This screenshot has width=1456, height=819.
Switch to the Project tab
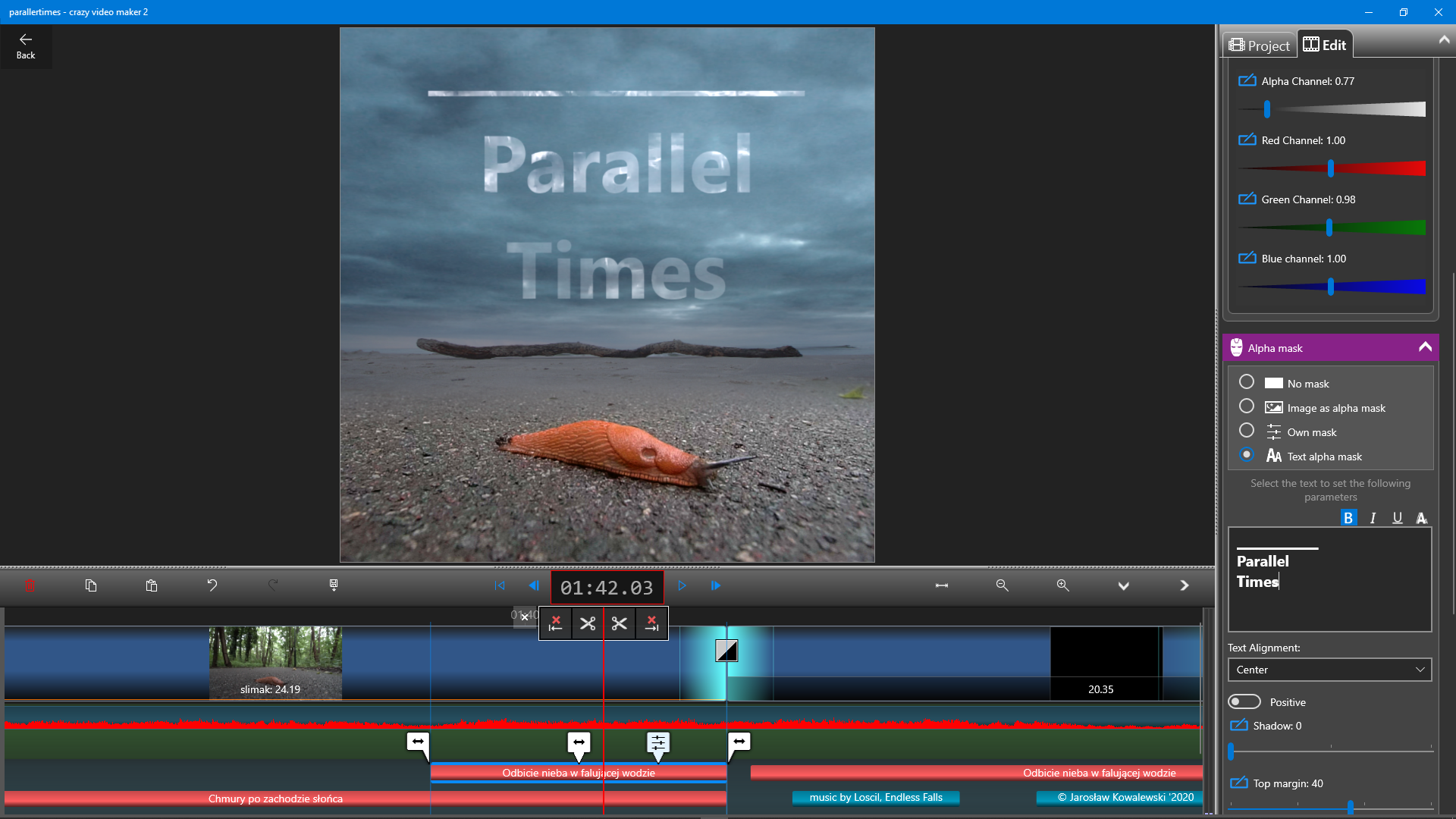(x=1259, y=45)
